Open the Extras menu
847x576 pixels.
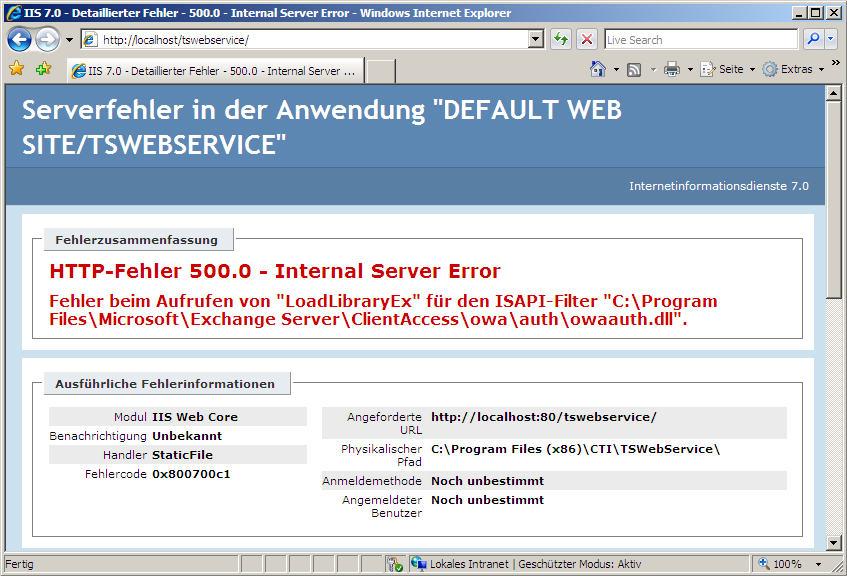tap(795, 69)
